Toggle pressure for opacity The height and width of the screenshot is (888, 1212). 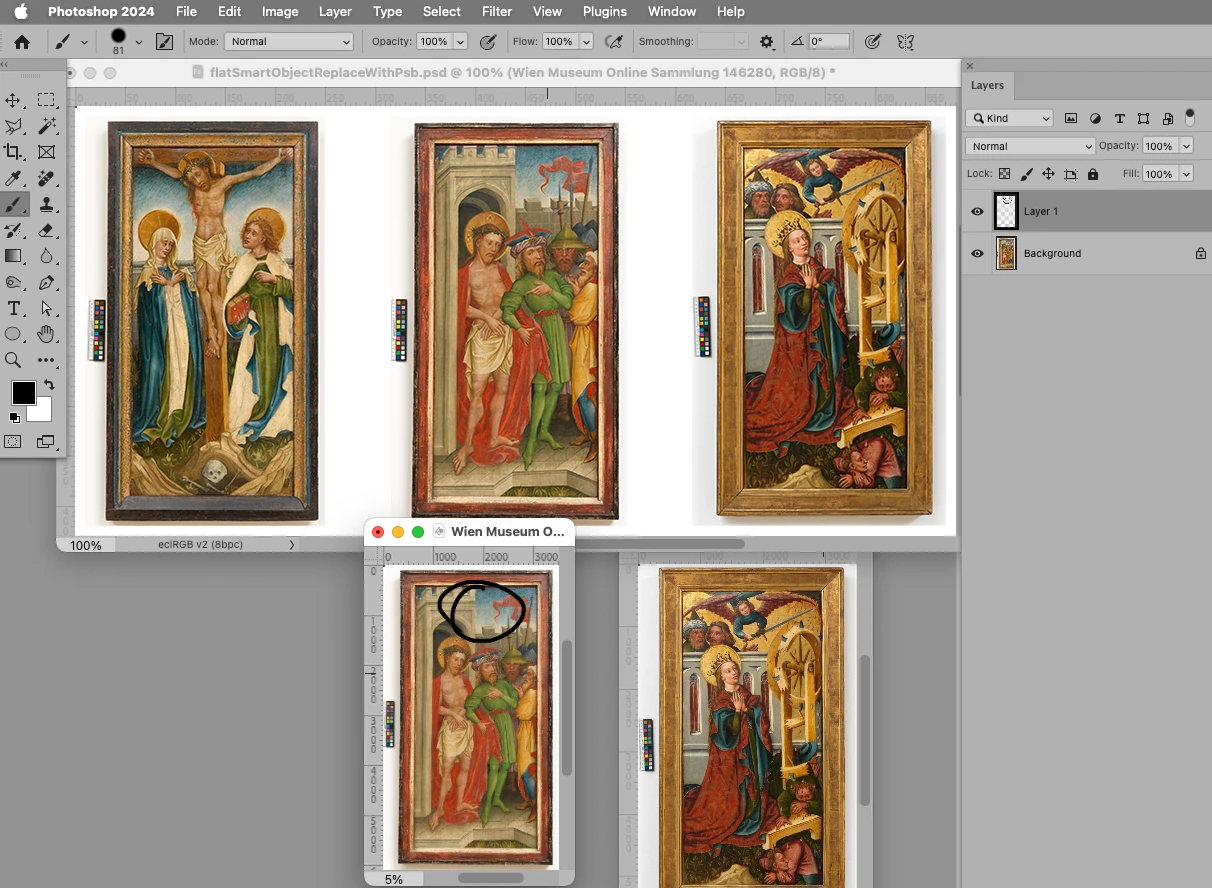coord(488,42)
